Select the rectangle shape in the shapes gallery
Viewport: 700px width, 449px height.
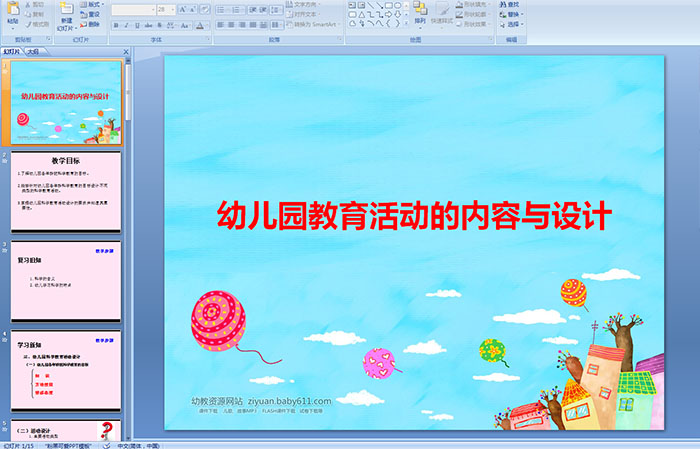[389, 5]
